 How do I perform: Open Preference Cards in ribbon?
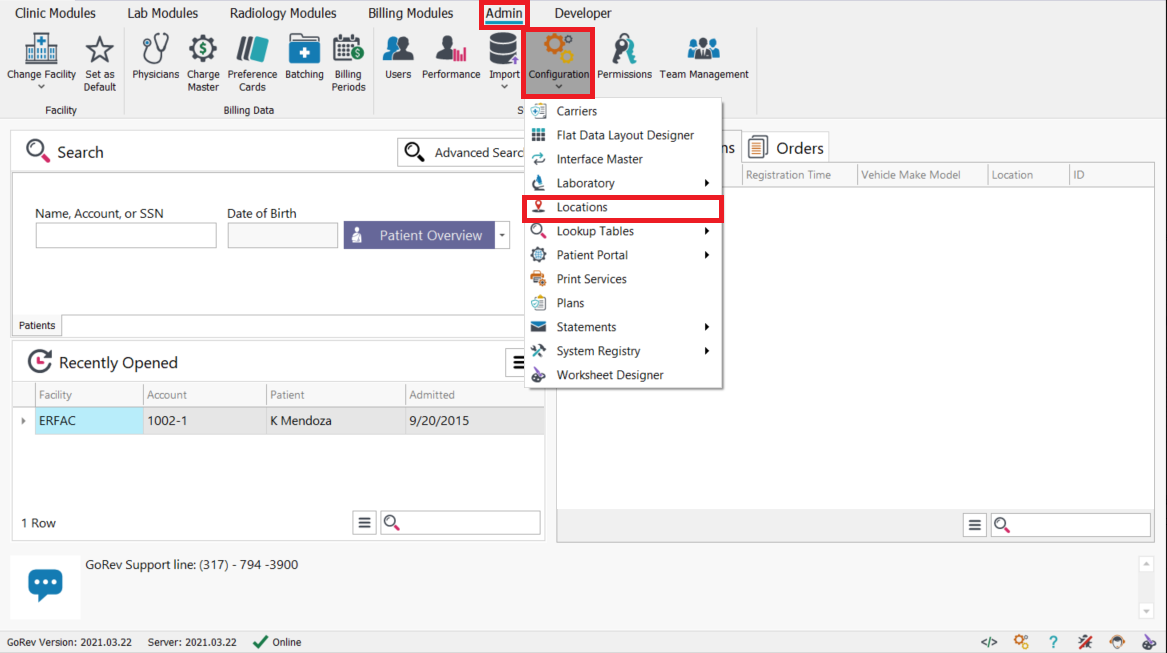(x=252, y=60)
